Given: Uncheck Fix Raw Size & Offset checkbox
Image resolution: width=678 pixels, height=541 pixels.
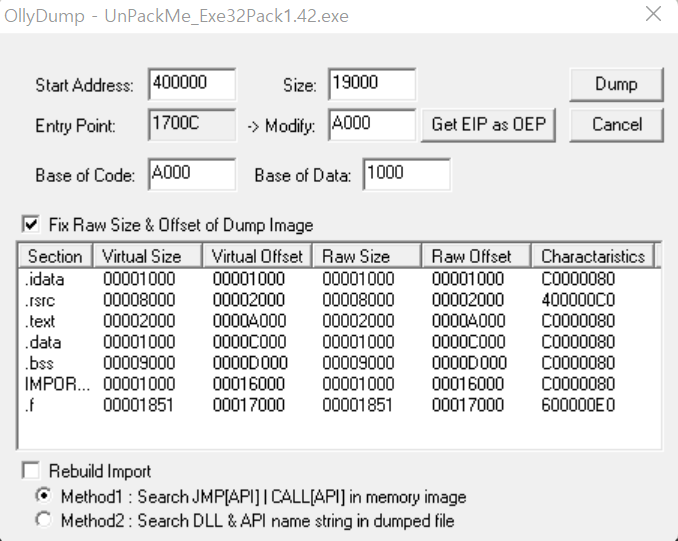Looking at the screenshot, I should pos(31,224).
